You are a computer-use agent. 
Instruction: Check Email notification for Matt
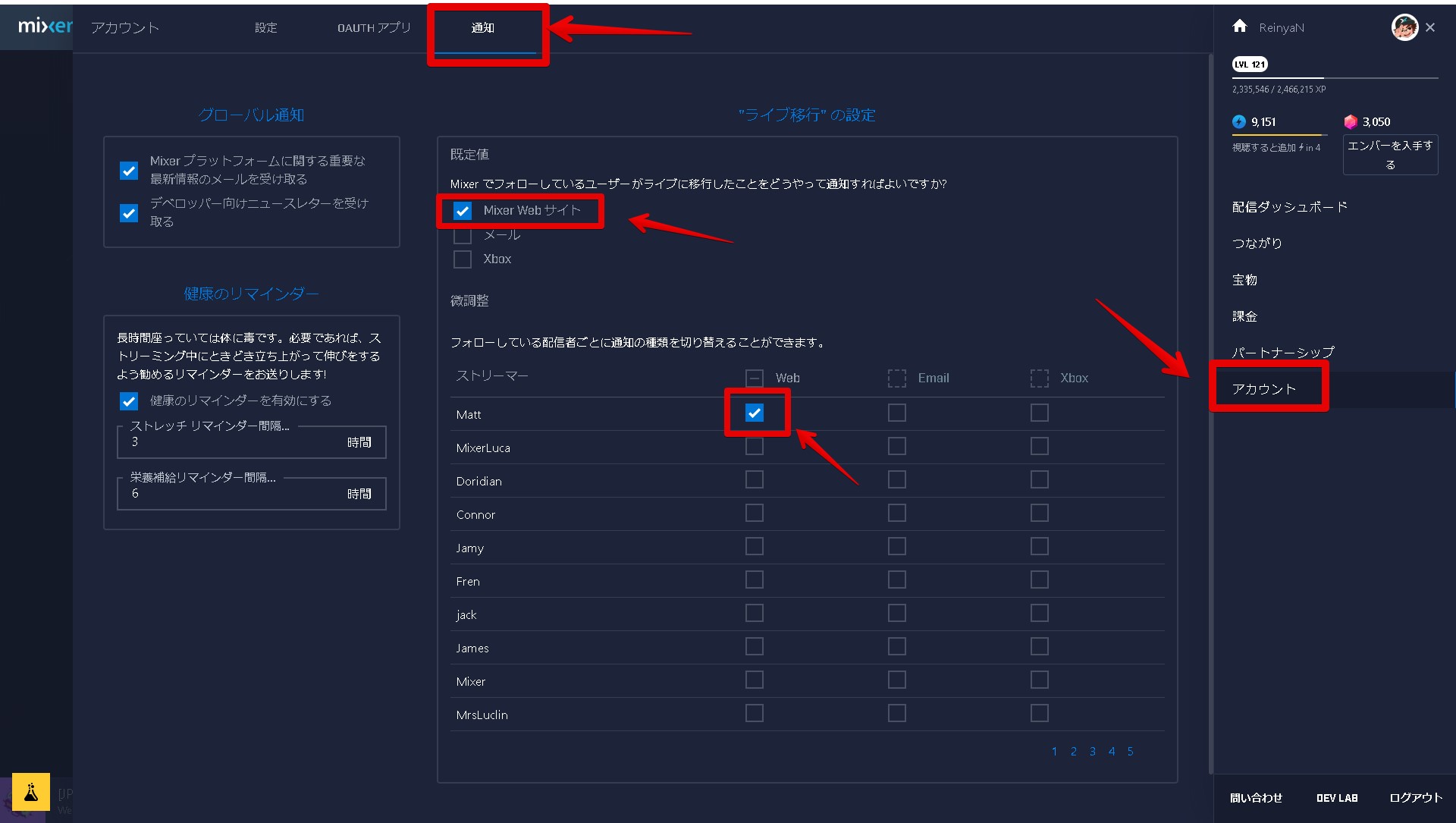pos(897,413)
